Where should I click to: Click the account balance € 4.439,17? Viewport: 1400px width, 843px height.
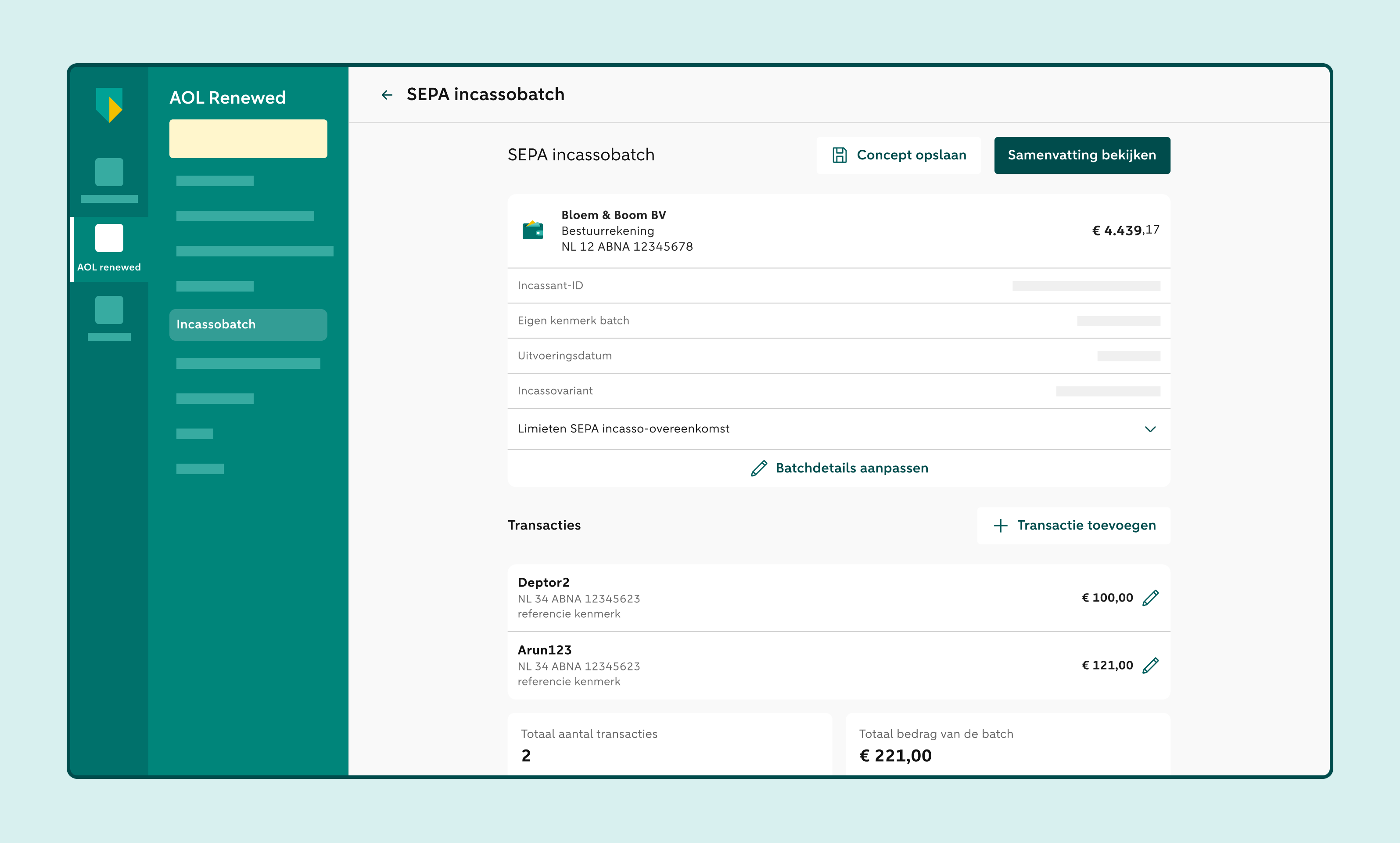coord(1126,230)
